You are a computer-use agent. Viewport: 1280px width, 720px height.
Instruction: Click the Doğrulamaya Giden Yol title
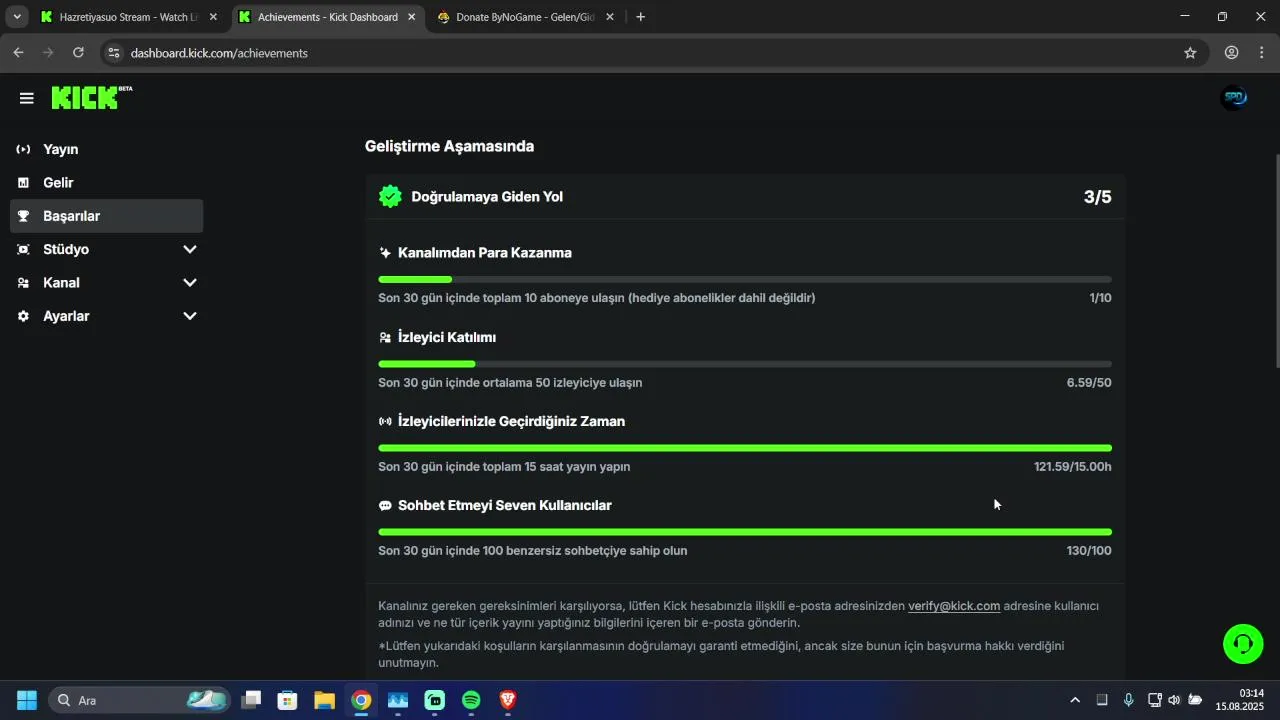487,197
